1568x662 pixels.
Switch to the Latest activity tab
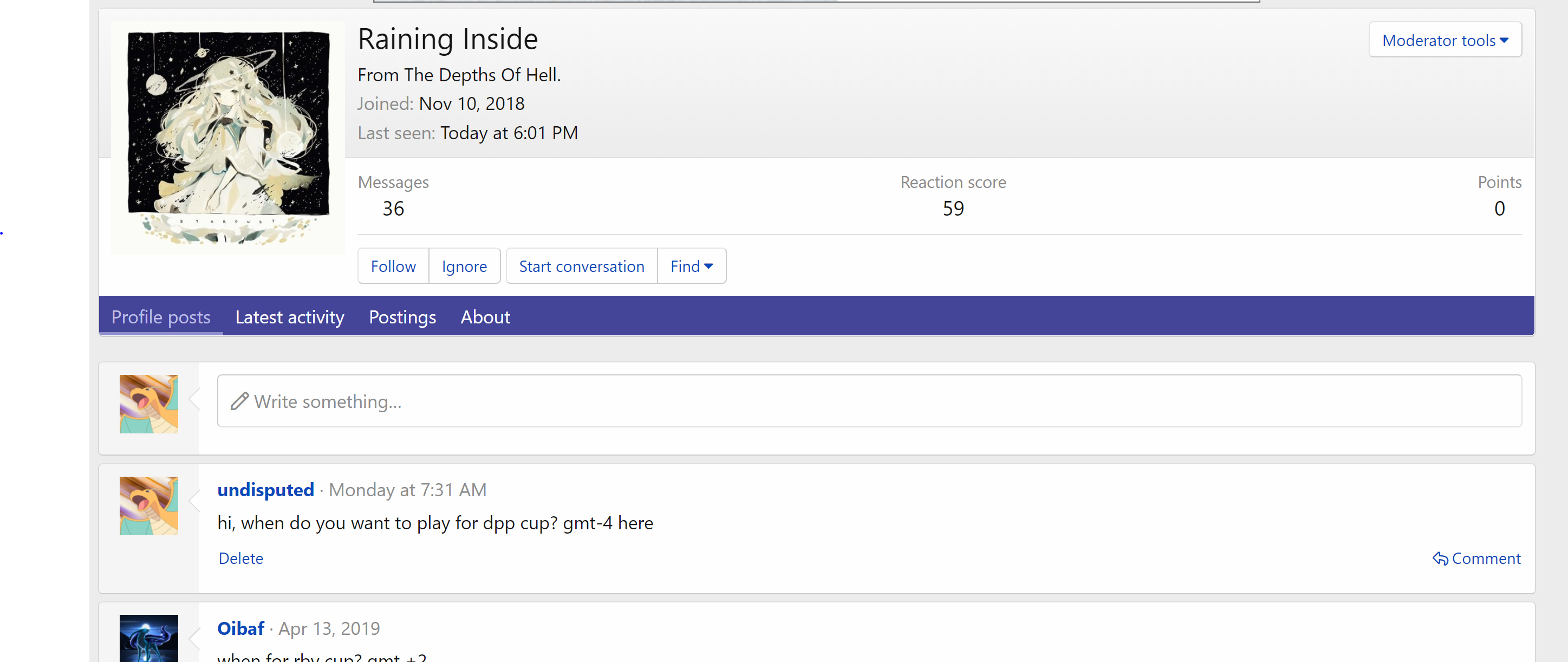coord(289,317)
